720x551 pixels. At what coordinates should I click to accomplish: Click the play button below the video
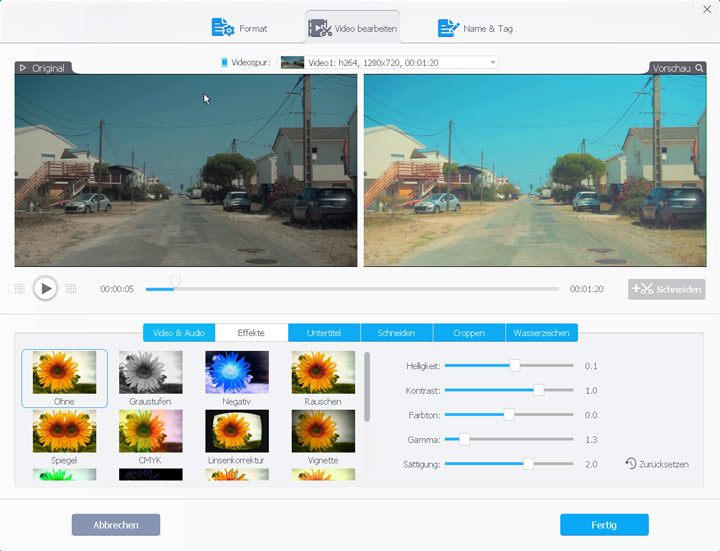(x=45, y=288)
